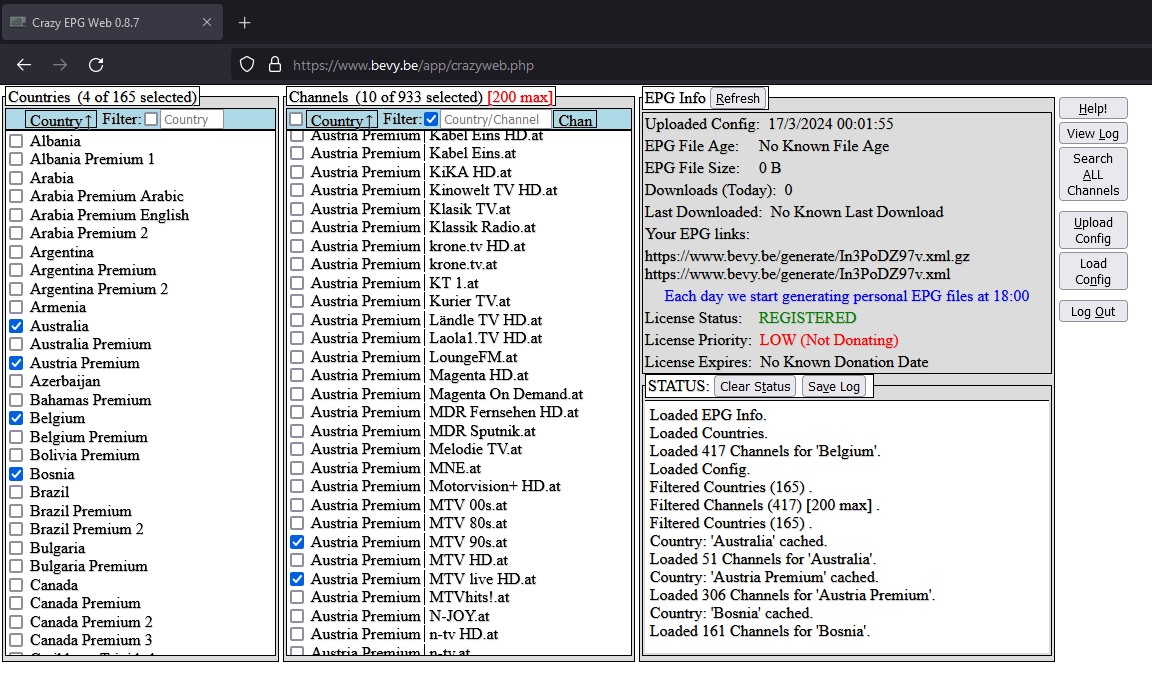Click the LOW (Not Donating) priority text

pos(829,340)
